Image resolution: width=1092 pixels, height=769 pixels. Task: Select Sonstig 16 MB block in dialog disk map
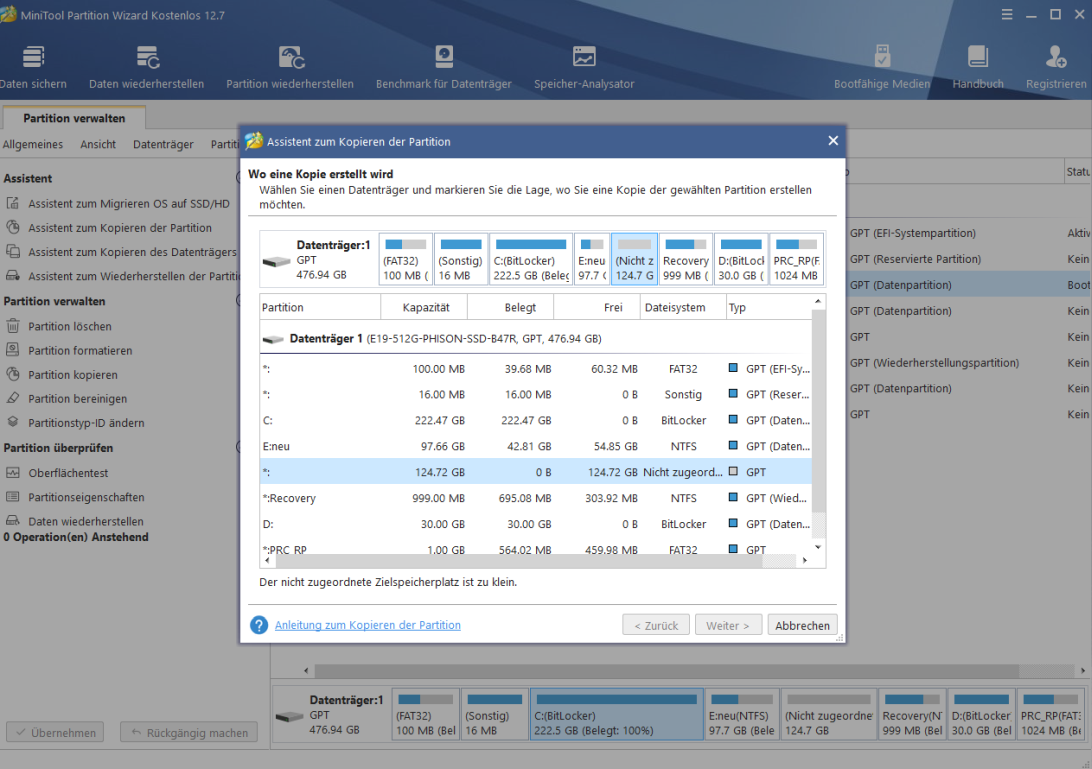[x=460, y=259]
